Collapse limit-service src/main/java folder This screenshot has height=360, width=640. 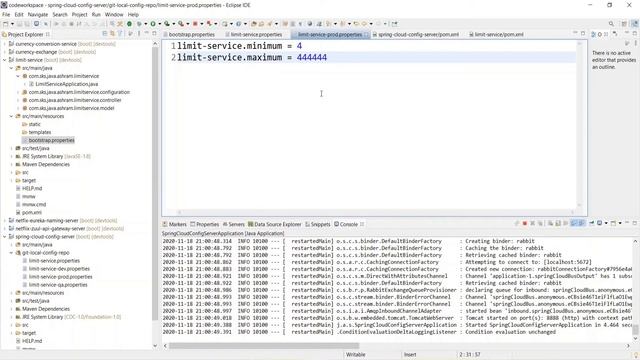point(11,68)
